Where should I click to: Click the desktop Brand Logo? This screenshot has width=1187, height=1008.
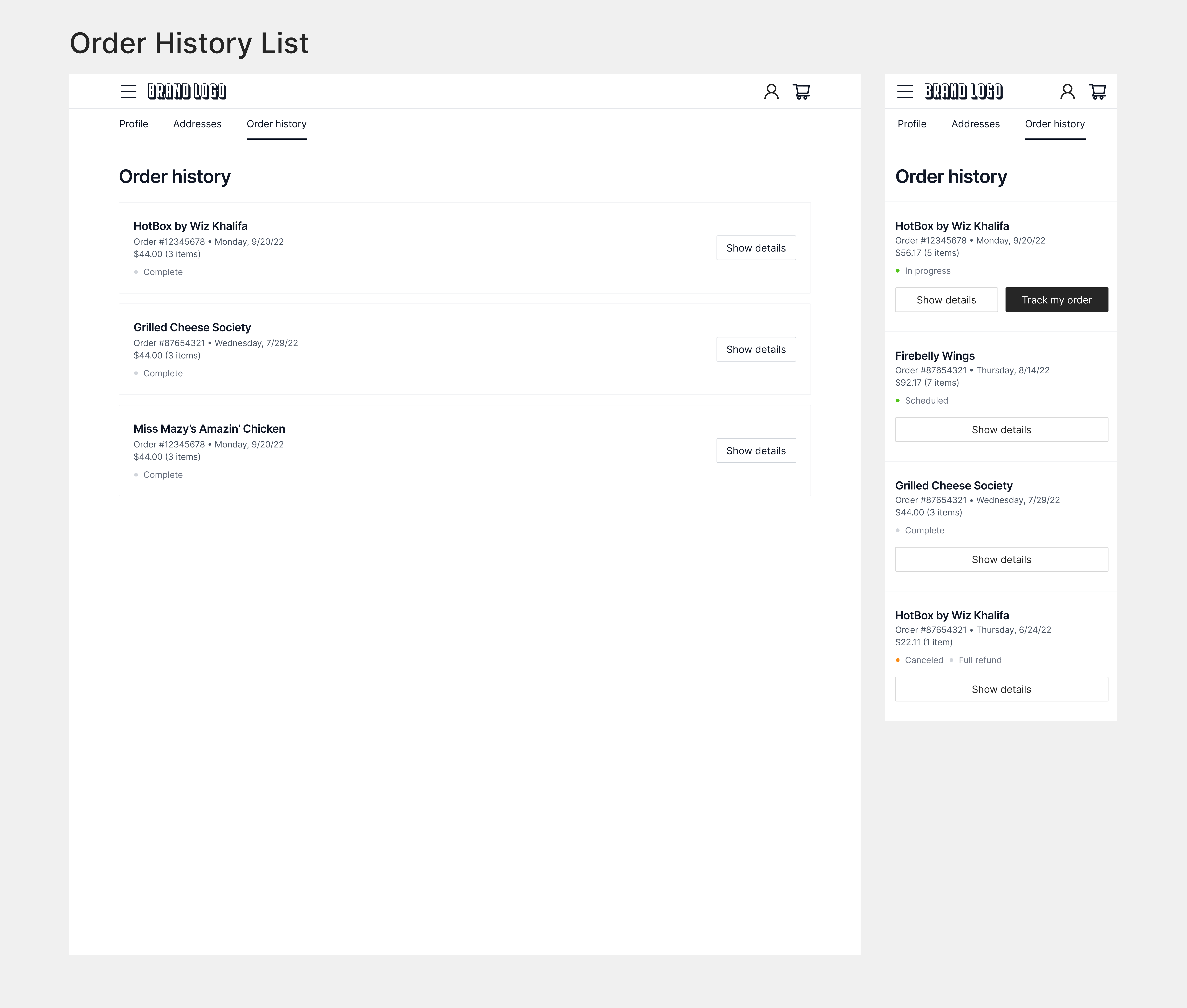click(187, 91)
